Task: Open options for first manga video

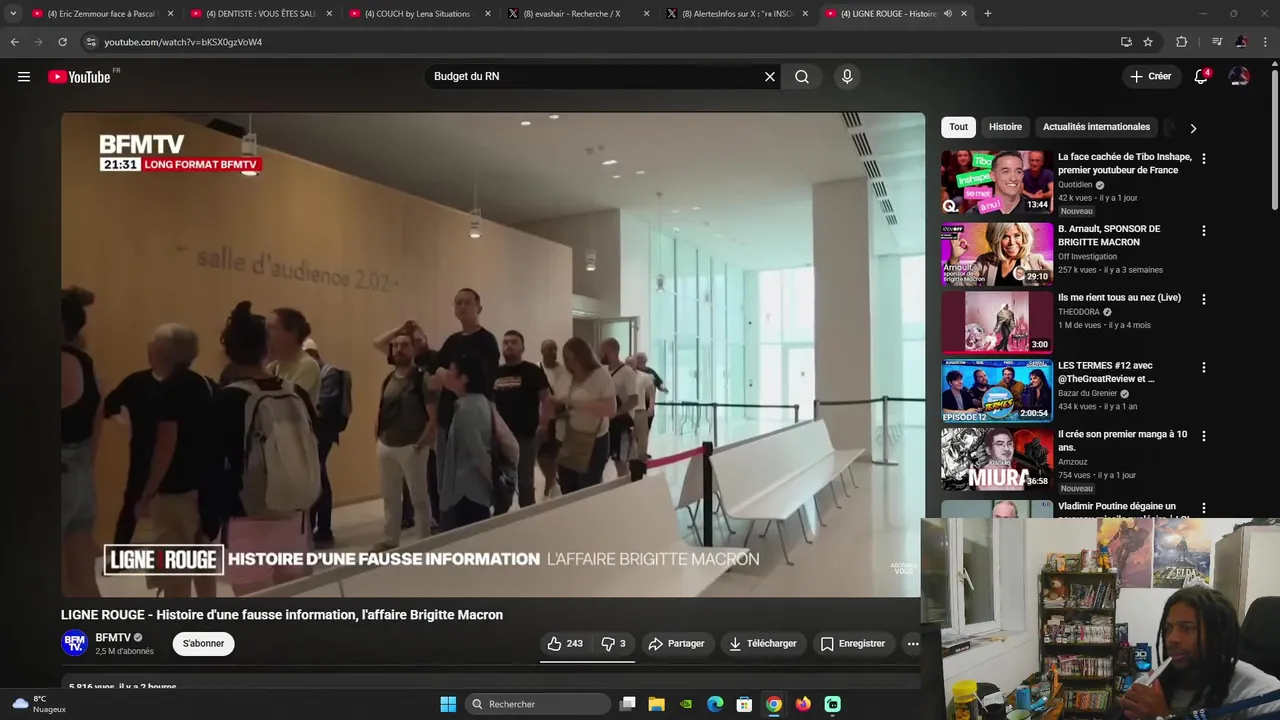Action: [x=1204, y=436]
